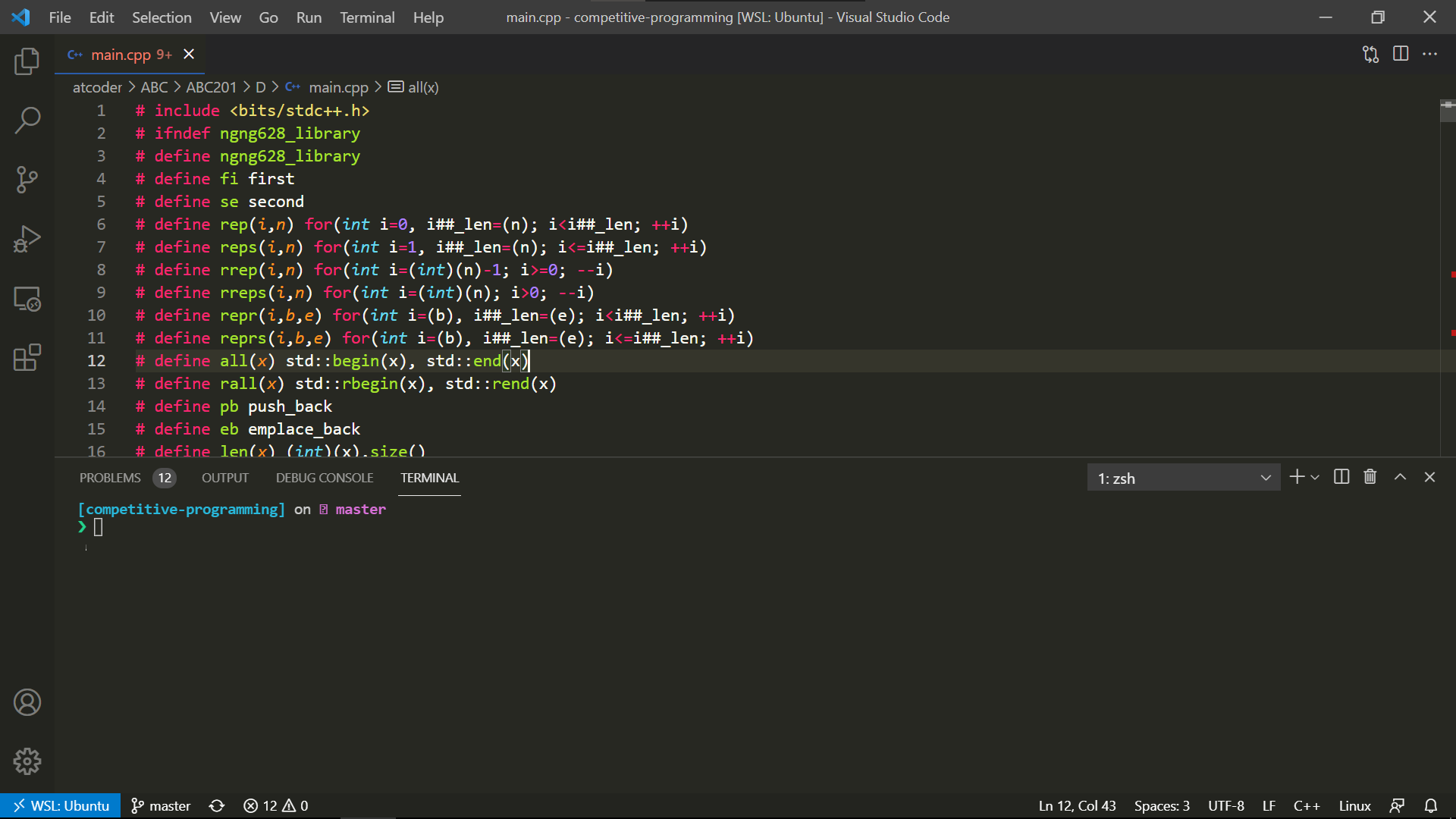Open notifications bell in status bar
Screen dimensions: 1456x819
tap(1431, 805)
